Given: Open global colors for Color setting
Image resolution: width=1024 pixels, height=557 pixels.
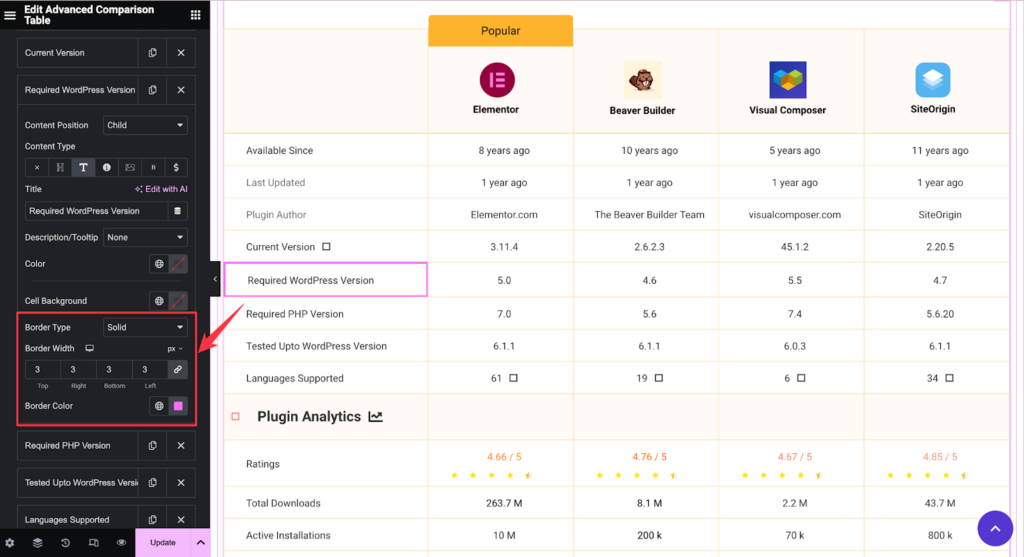Looking at the screenshot, I should pyautogui.click(x=159, y=264).
